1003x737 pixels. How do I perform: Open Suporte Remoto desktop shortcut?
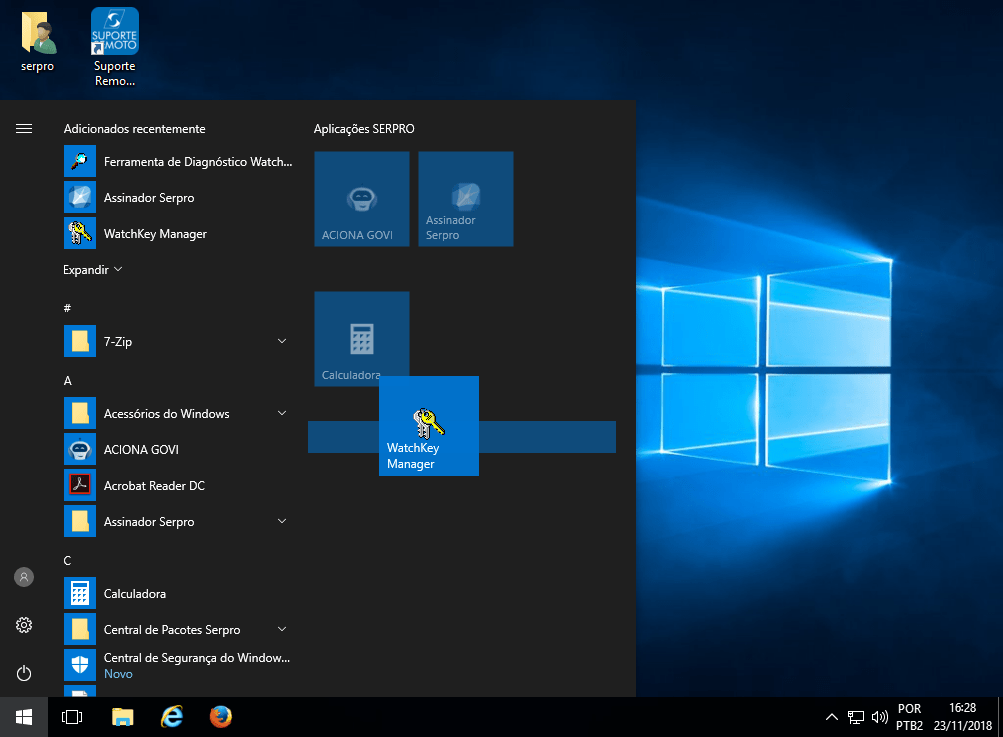(x=114, y=45)
